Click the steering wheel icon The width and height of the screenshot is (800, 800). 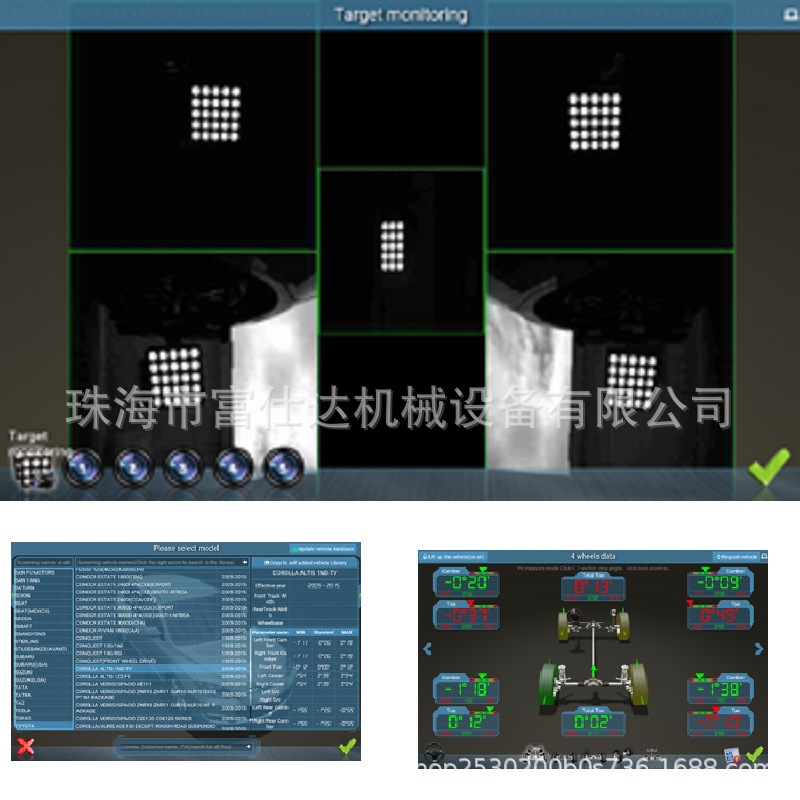pyautogui.click(x=435, y=751)
